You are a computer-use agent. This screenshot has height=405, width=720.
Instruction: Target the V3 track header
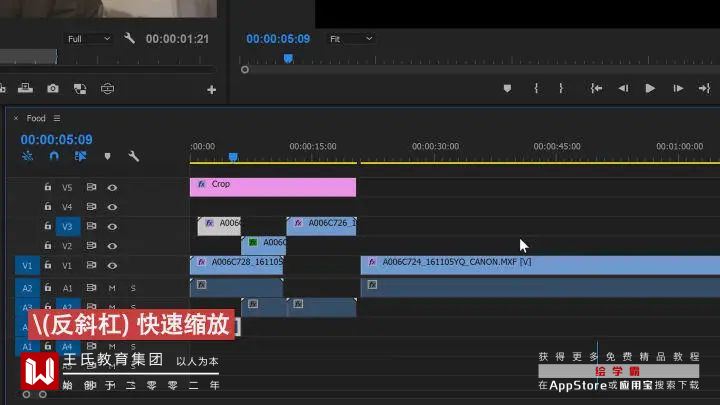(x=68, y=226)
